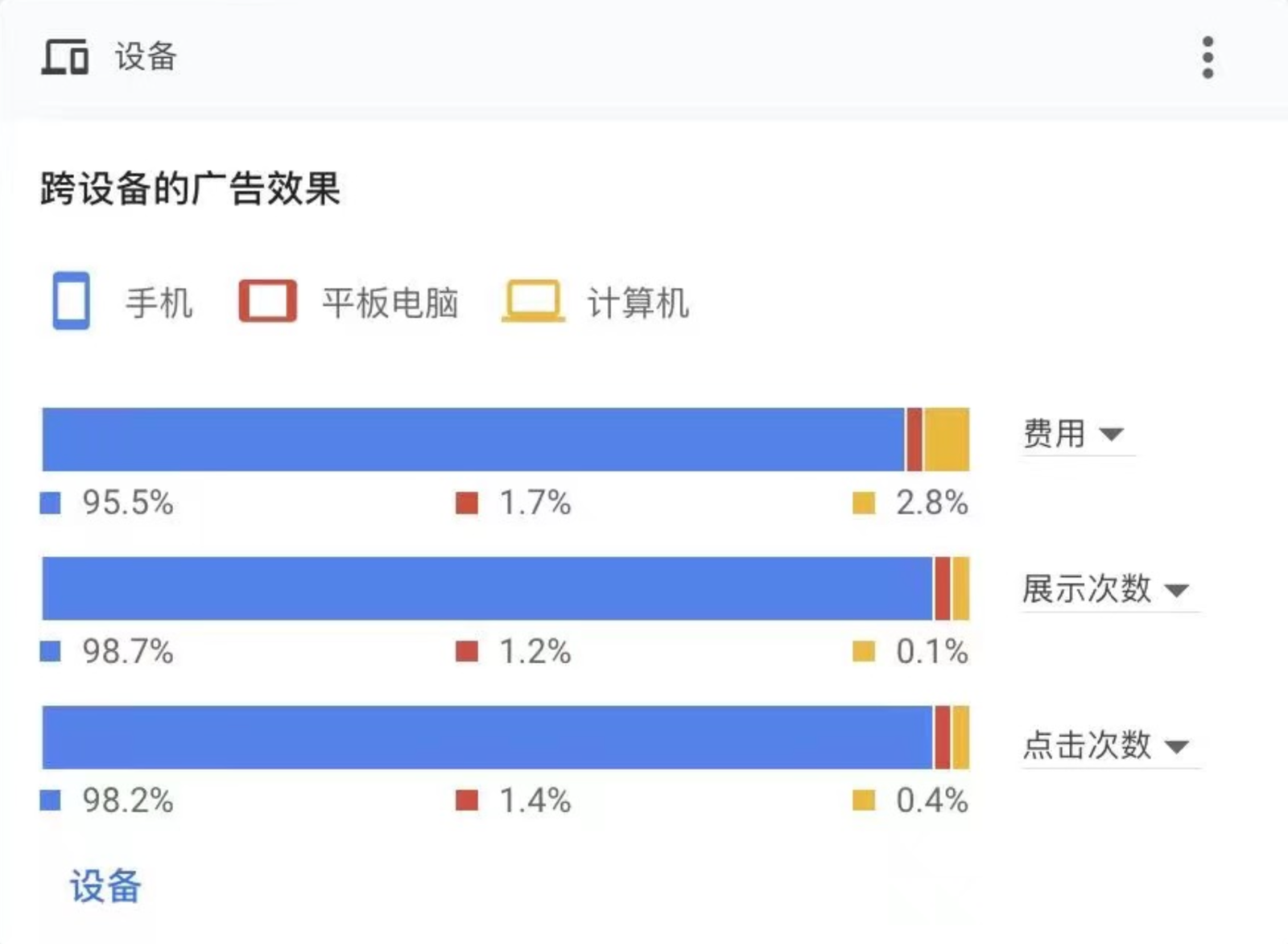
Task: Click the blue segment of the clicks bar
Action: point(487,737)
